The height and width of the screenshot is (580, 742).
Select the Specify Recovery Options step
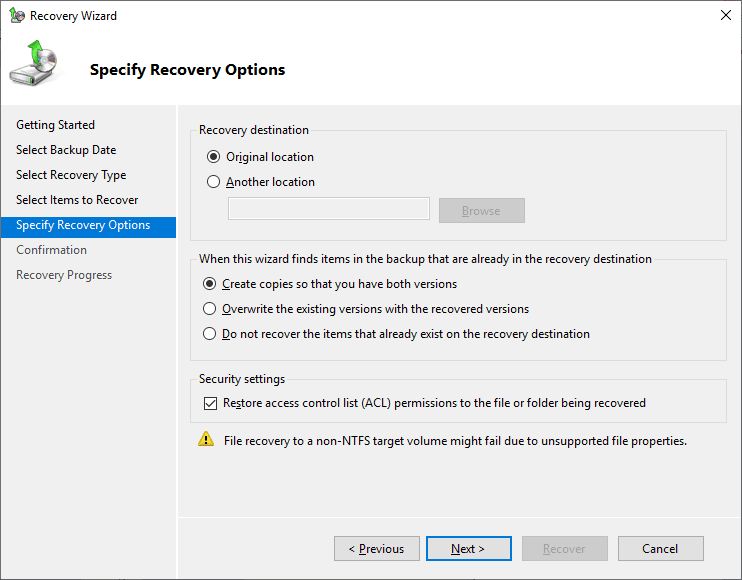point(88,227)
